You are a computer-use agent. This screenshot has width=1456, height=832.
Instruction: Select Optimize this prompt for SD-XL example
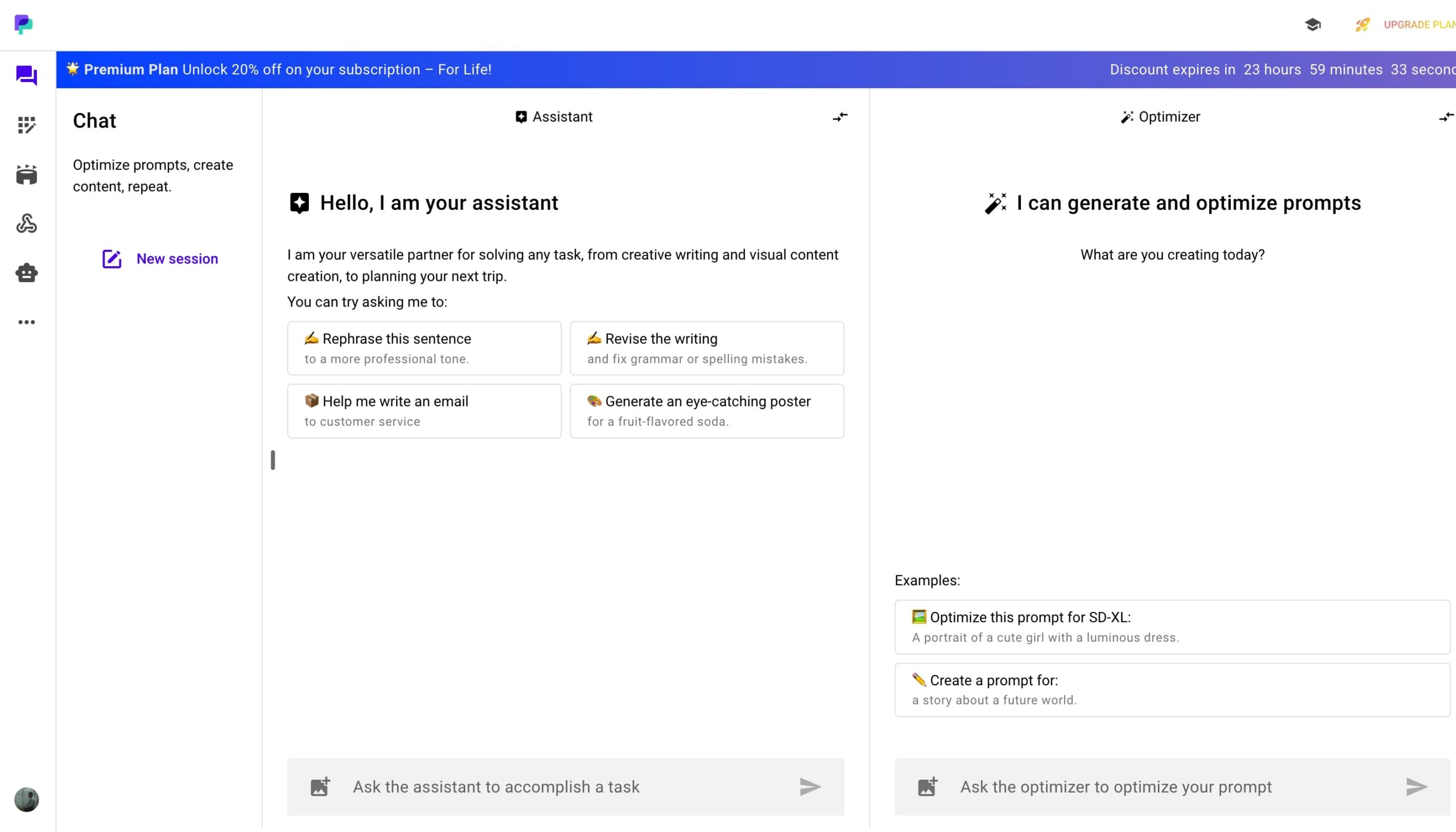(1172, 627)
